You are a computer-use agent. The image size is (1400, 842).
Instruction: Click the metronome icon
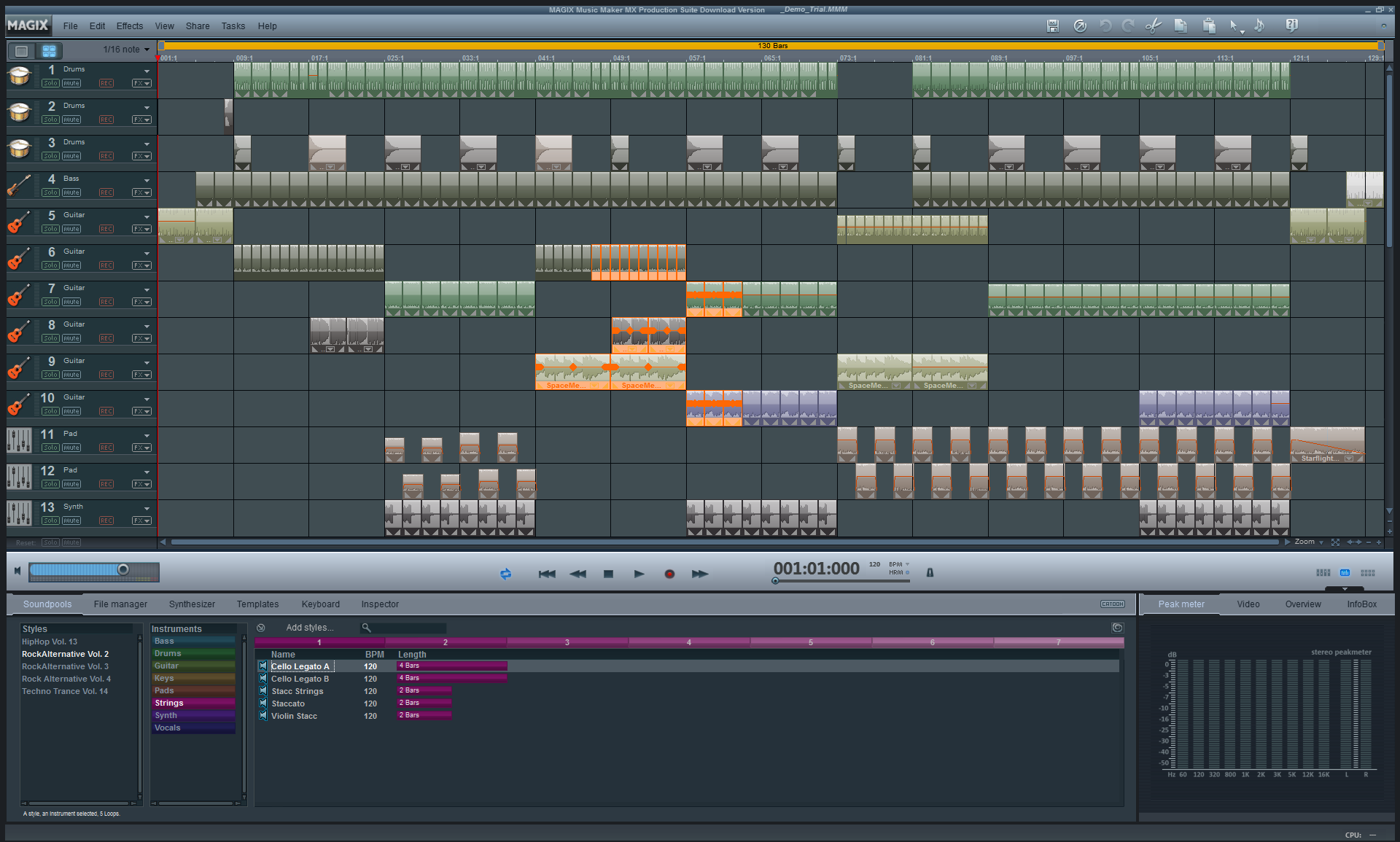[930, 572]
